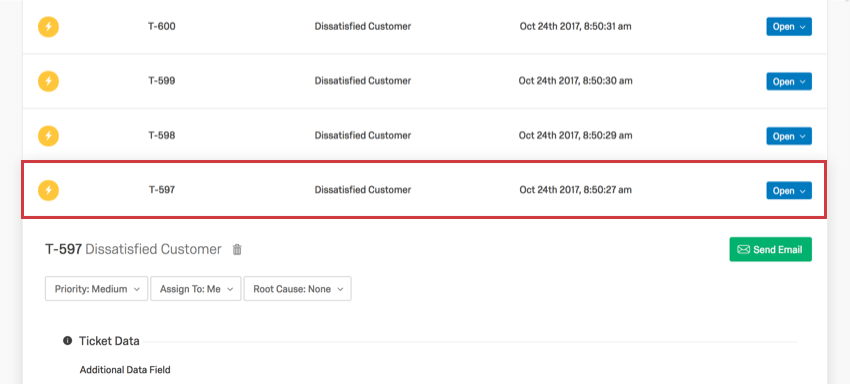
Task: Select the T-599 ticket ID
Action: (x=162, y=81)
